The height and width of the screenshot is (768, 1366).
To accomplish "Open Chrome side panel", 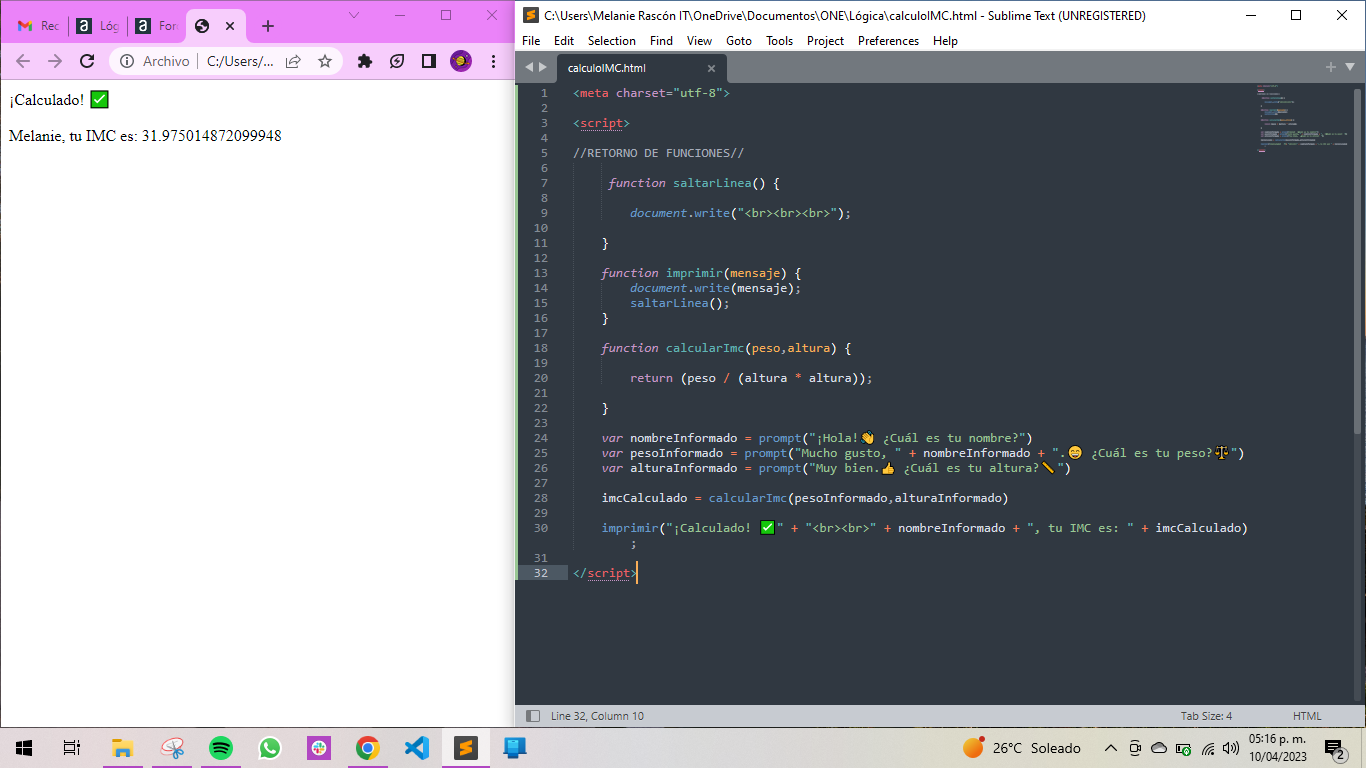I will [429, 61].
